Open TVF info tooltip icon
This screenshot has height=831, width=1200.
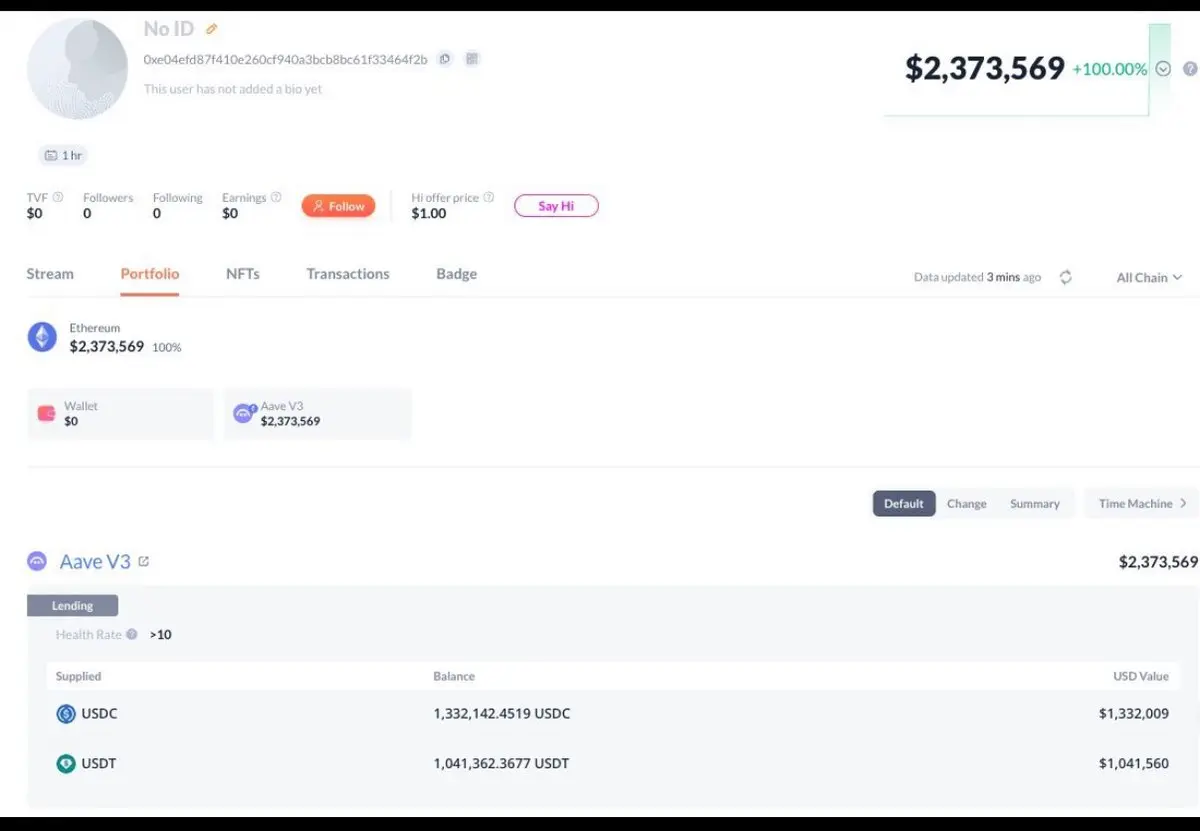tap(58, 197)
